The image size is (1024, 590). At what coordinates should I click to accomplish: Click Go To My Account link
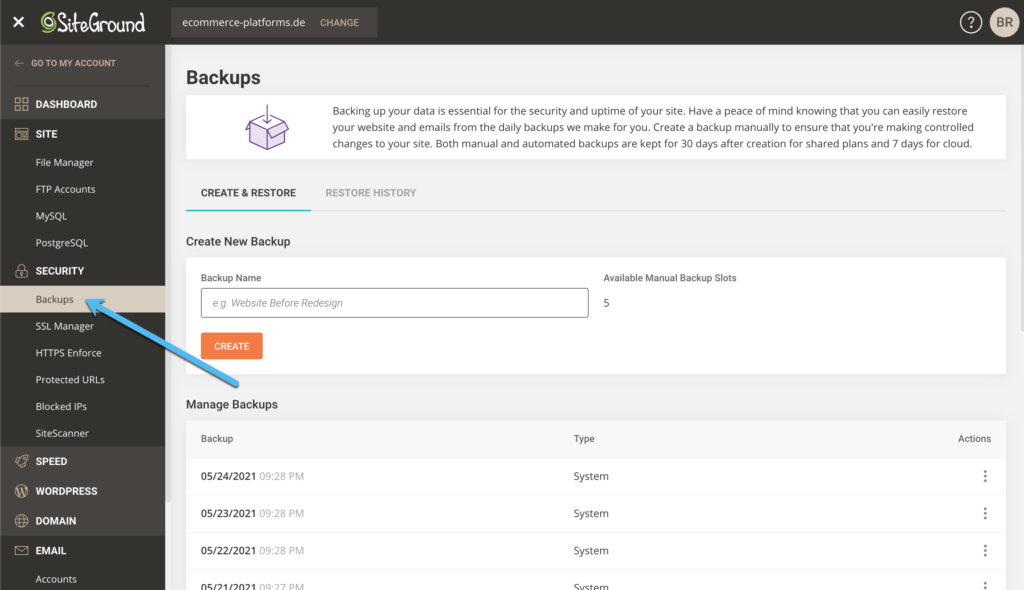tap(73, 63)
